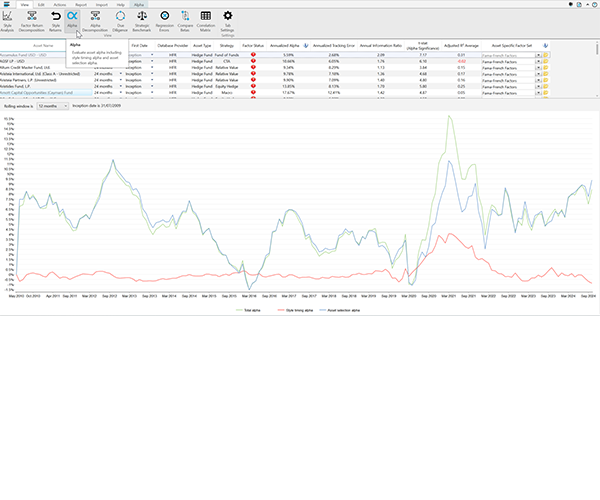
Task: Open 24 months window dropdown for Arnott Capital
Action: (121, 93)
